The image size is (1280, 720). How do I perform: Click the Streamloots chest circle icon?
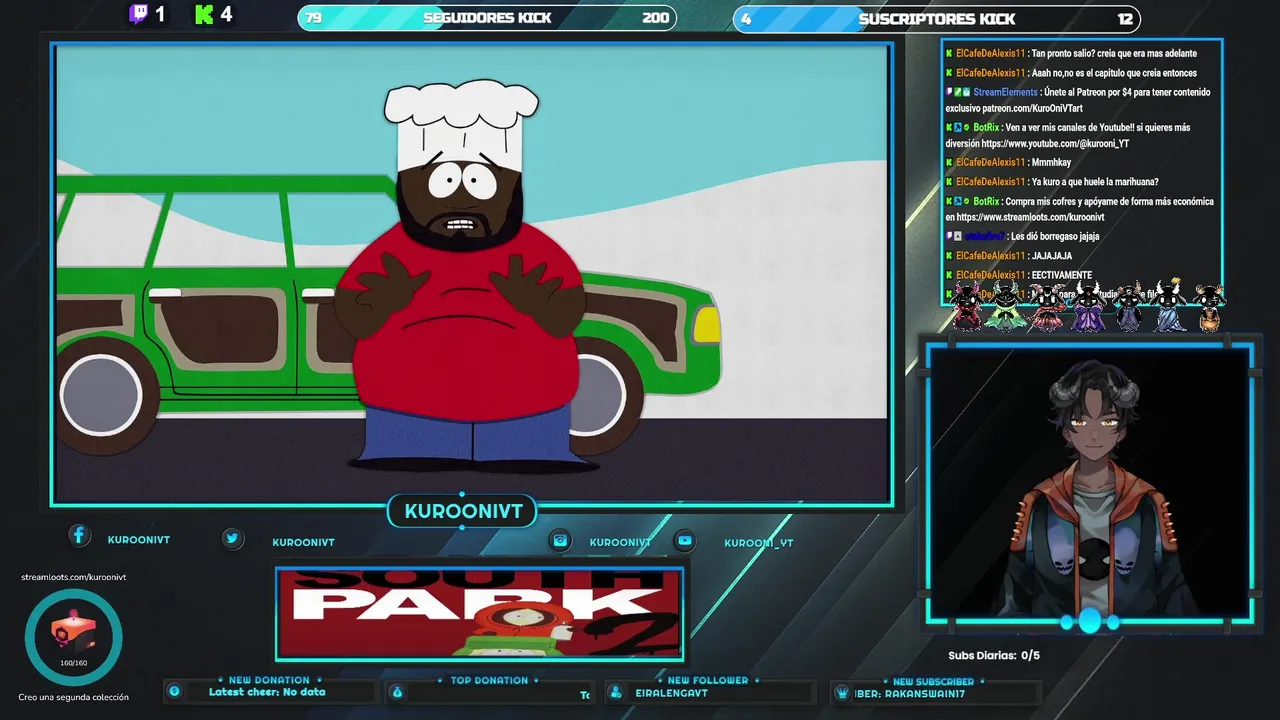[x=74, y=637]
